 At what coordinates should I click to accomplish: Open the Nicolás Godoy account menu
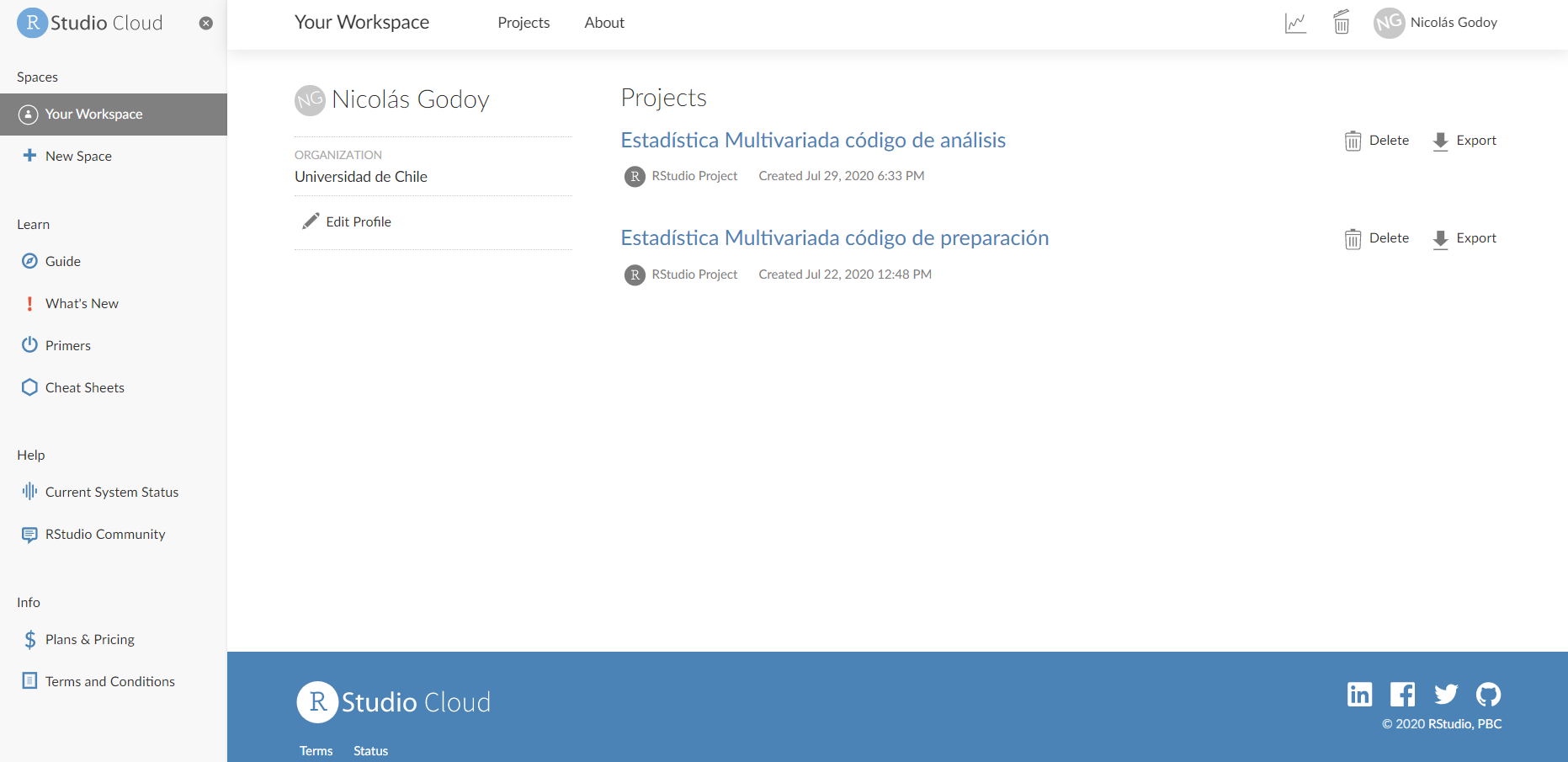pyautogui.click(x=1436, y=23)
